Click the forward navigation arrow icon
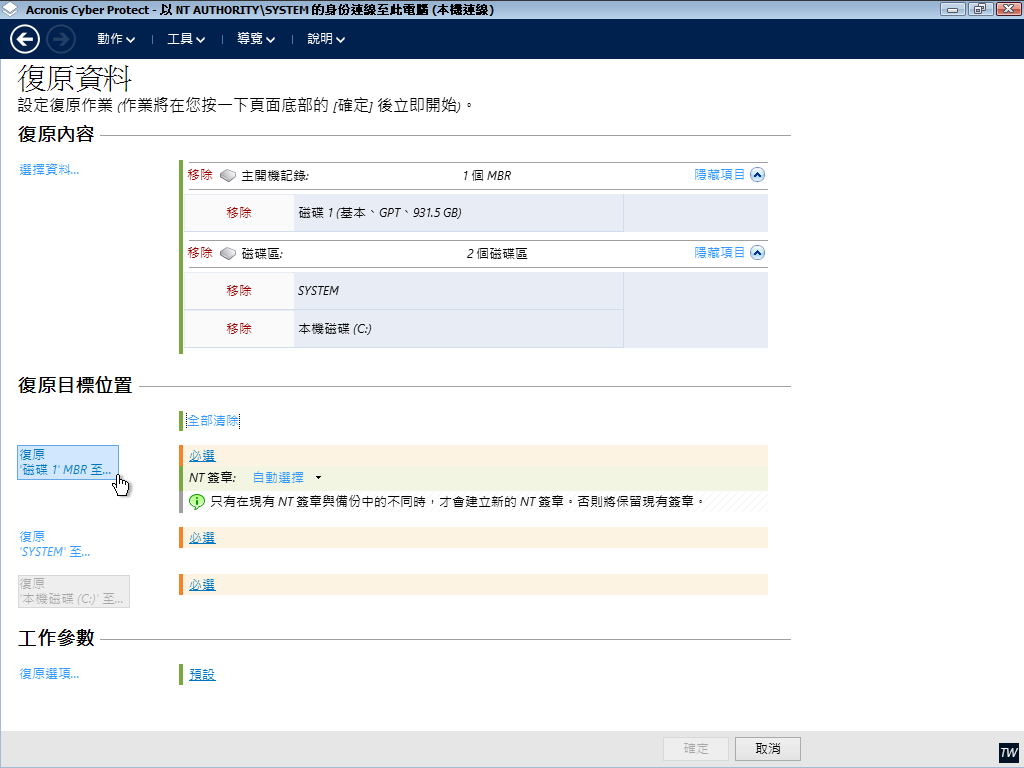The image size is (1024, 768). pyautogui.click(x=61, y=39)
